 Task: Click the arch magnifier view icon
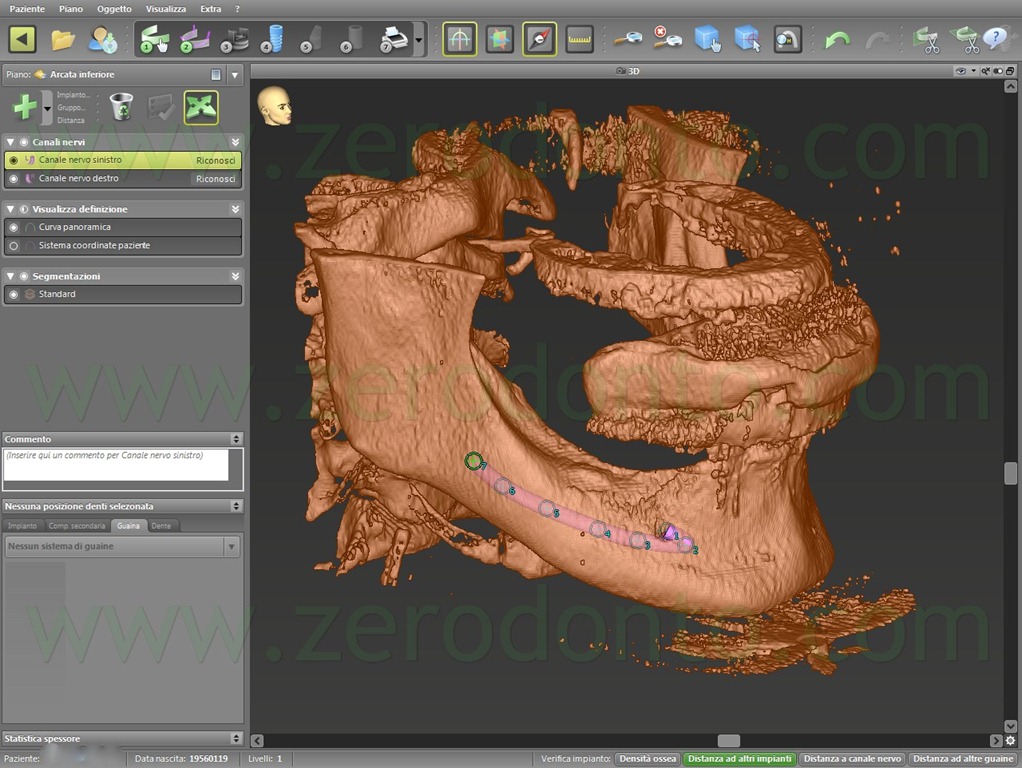(787, 40)
